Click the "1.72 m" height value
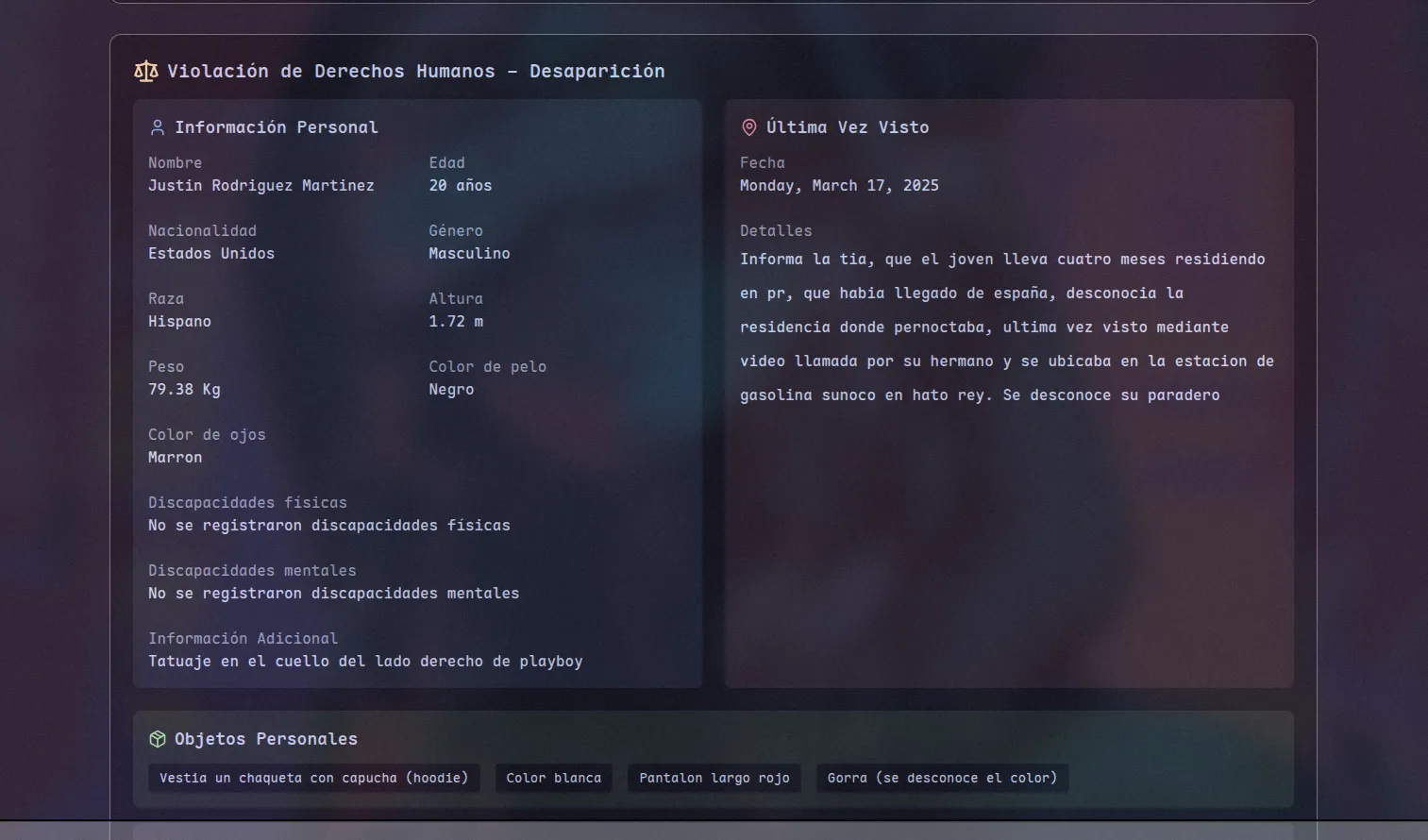This screenshot has width=1428, height=840. (455, 322)
